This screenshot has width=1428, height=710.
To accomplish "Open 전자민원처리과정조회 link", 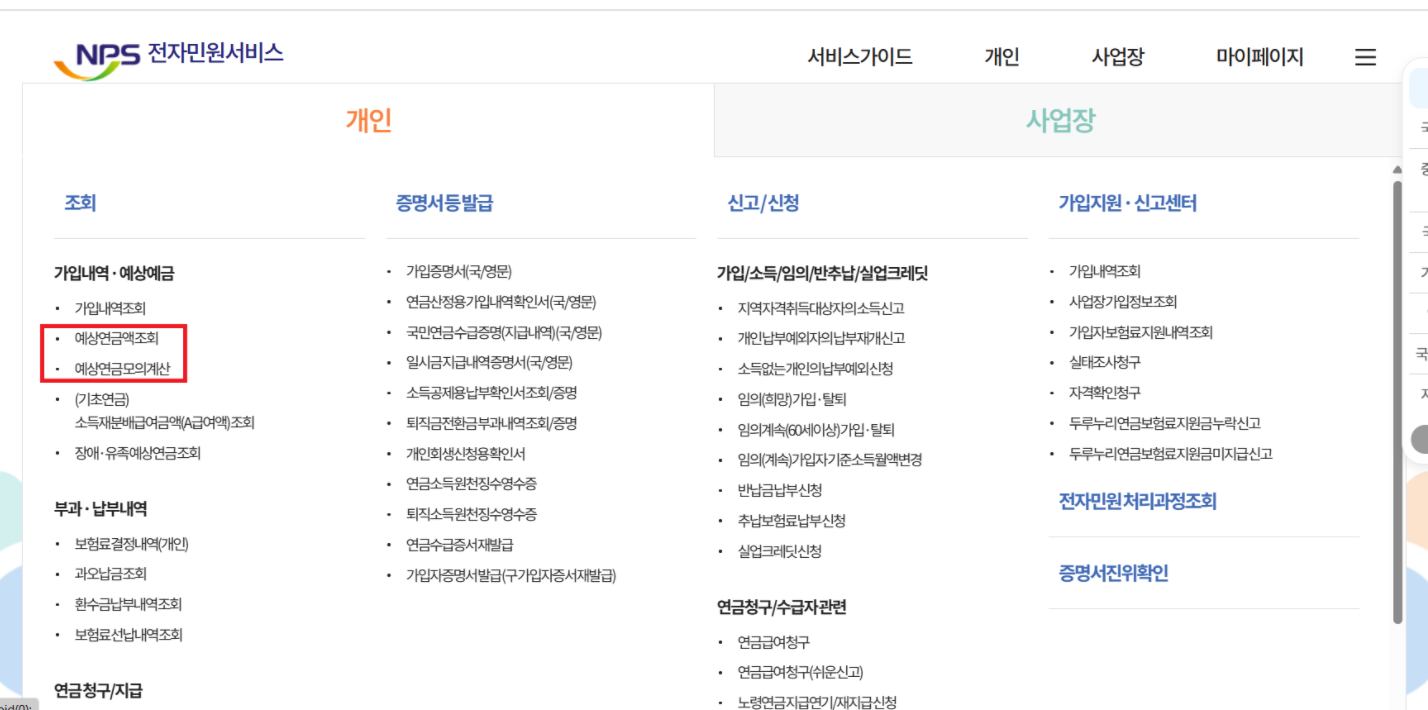I will click(x=1138, y=501).
